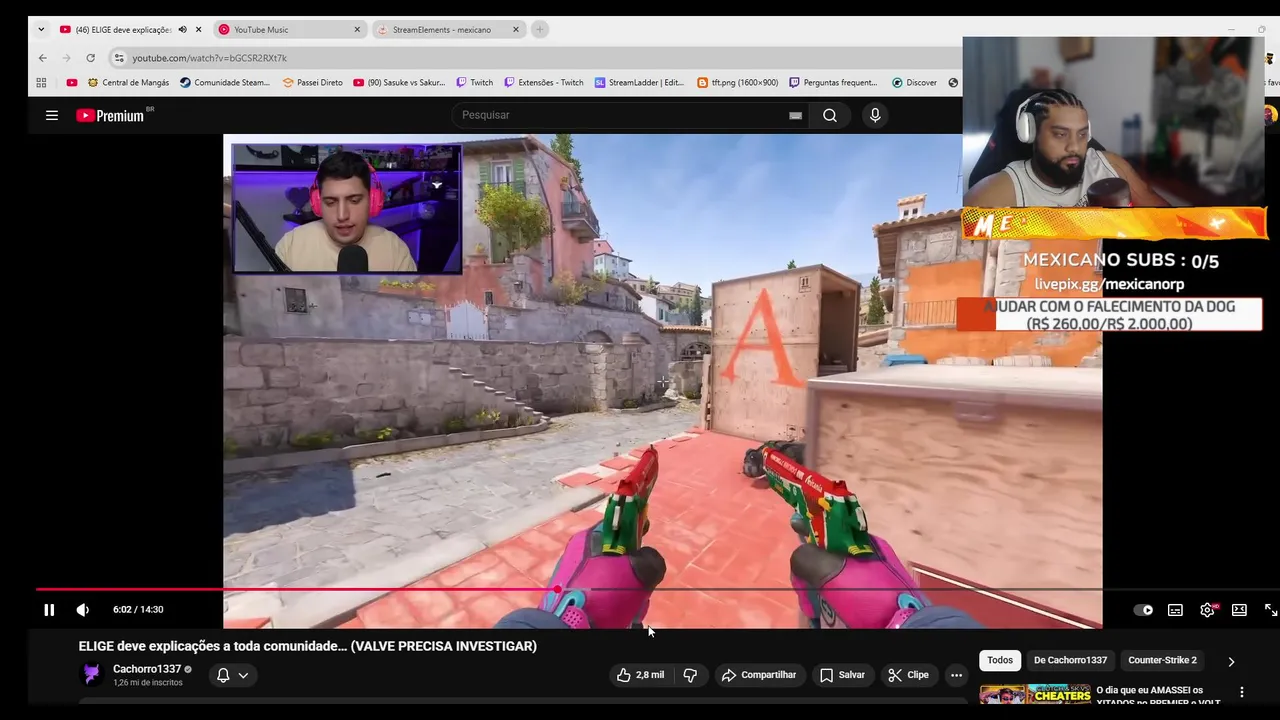This screenshot has height=720, width=1280.
Task: Open player settings gear
Action: tap(1207, 610)
